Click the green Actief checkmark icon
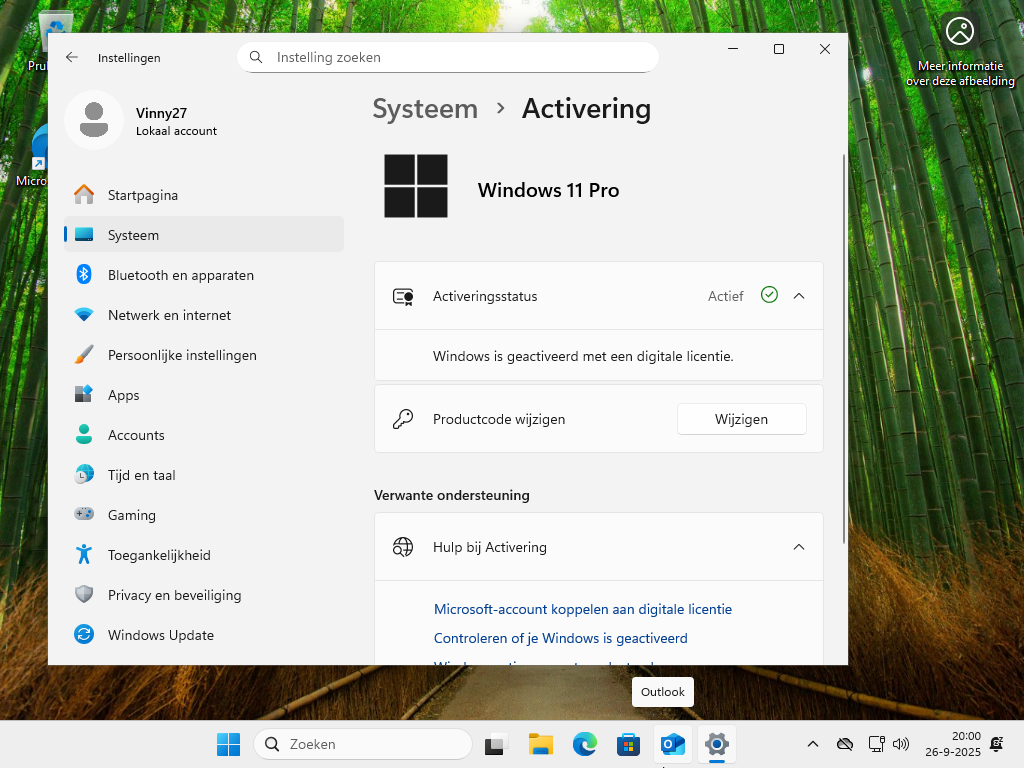Image resolution: width=1024 pixels, height=768 pixels. coord(769,295)
